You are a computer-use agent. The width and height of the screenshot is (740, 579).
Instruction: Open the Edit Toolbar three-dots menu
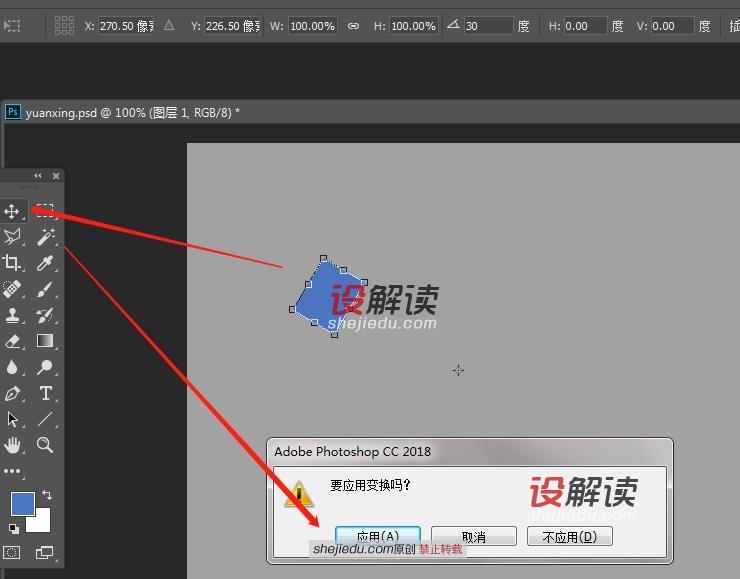point(12,471)
